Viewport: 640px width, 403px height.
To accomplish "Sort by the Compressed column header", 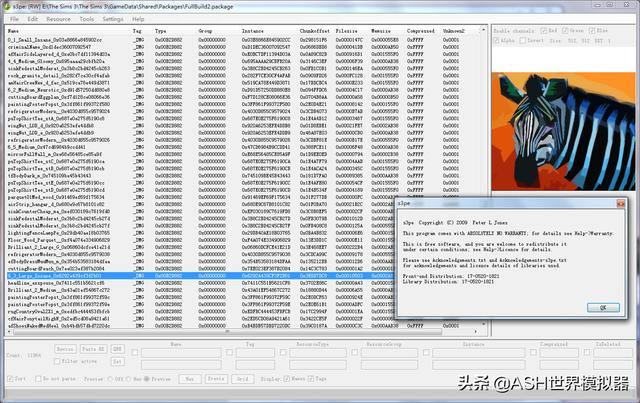I will pyautogui.click(x=423, y=31).
